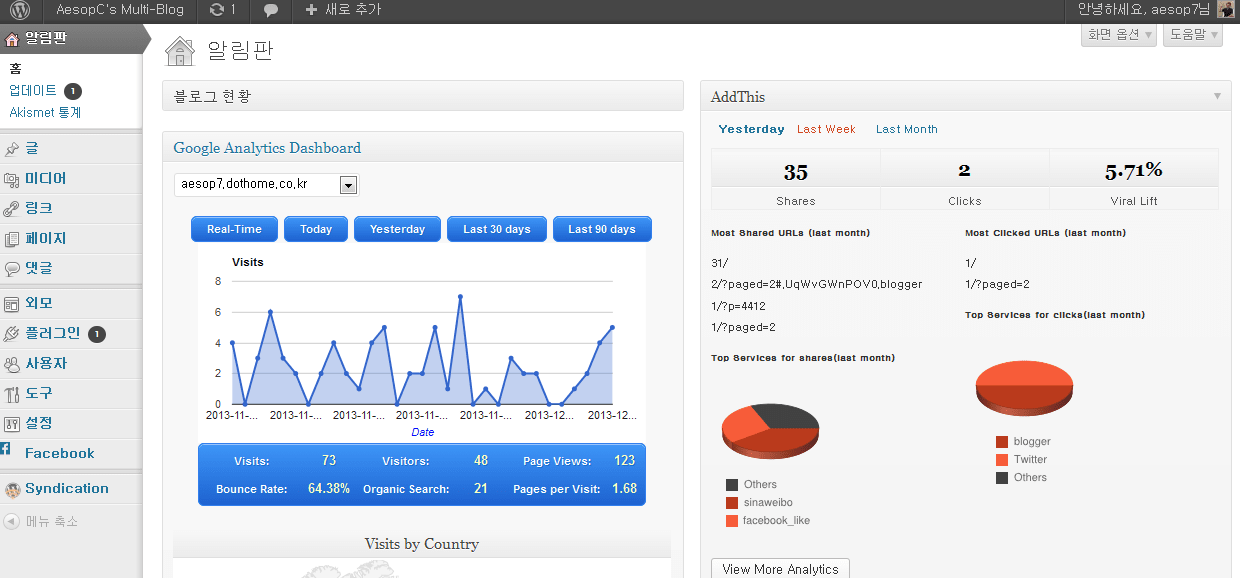Open the comments bubble in admin bar
This screenshot has width=1240, height=578.
[271, 10]
